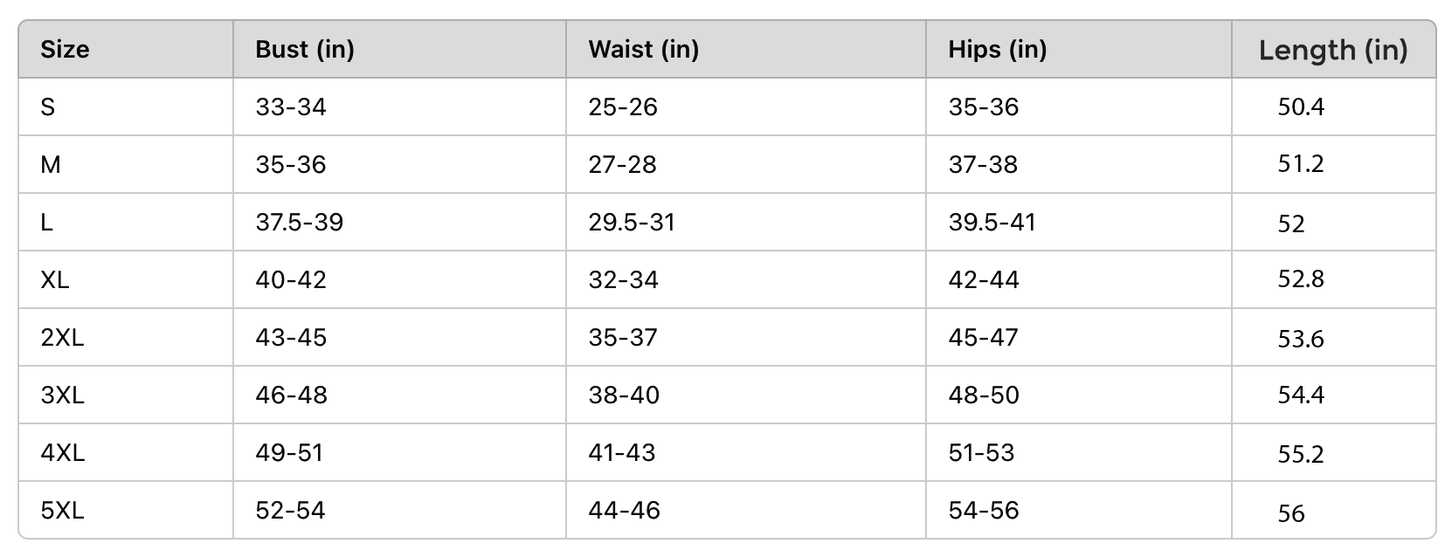The width and height of the screenshot is (1445, 557).
Task: Click the Waist (in) column header
Action: click(643, 49)
